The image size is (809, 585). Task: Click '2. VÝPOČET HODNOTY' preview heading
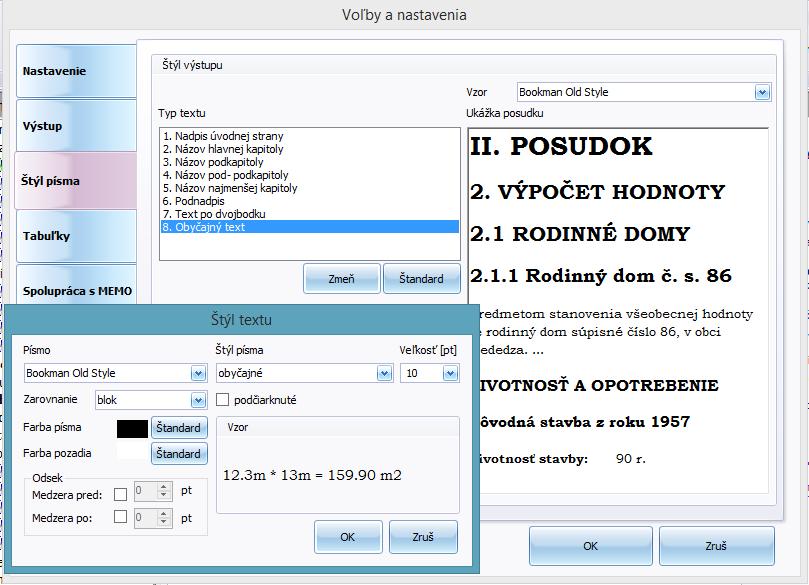(597, 192)
